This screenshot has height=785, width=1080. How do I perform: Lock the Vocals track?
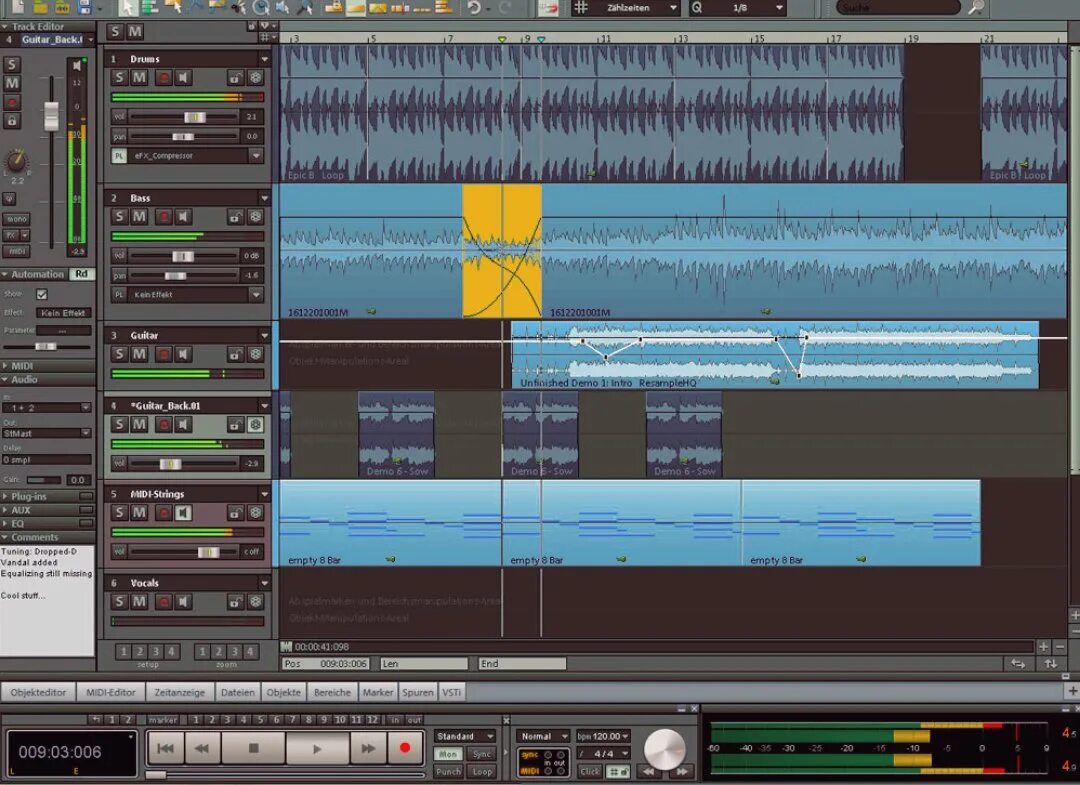click(x=235, y=602)
